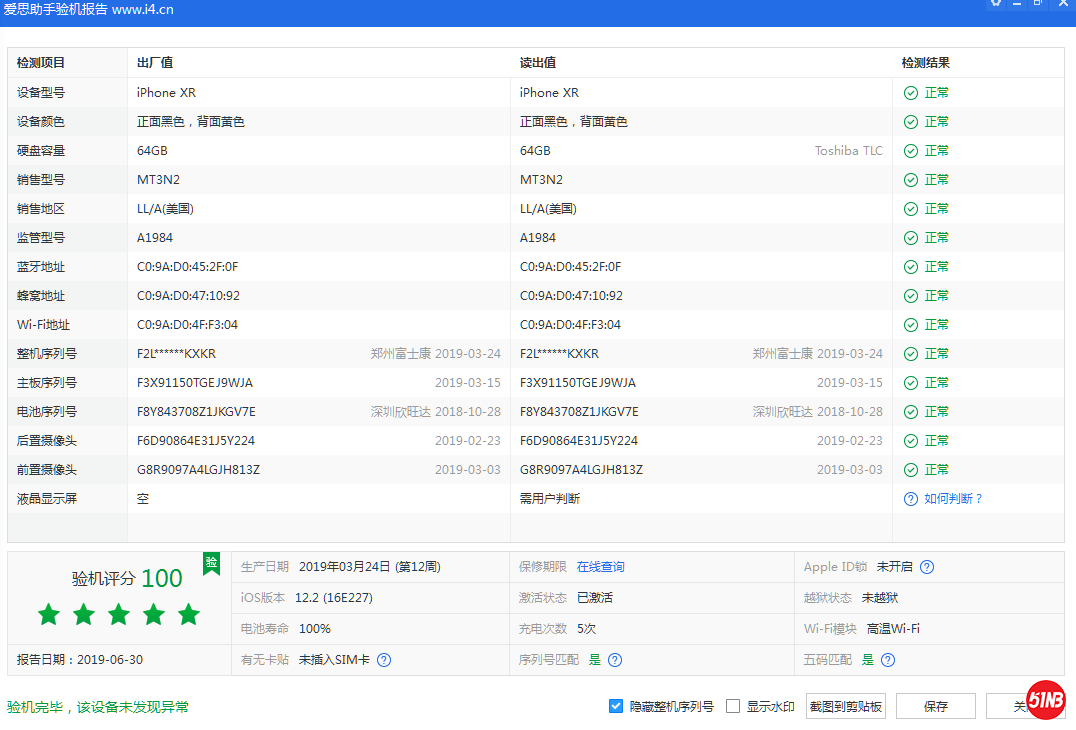Click the green check beside 设备型号 row
1076x730 pixels.
coord(911,92)
